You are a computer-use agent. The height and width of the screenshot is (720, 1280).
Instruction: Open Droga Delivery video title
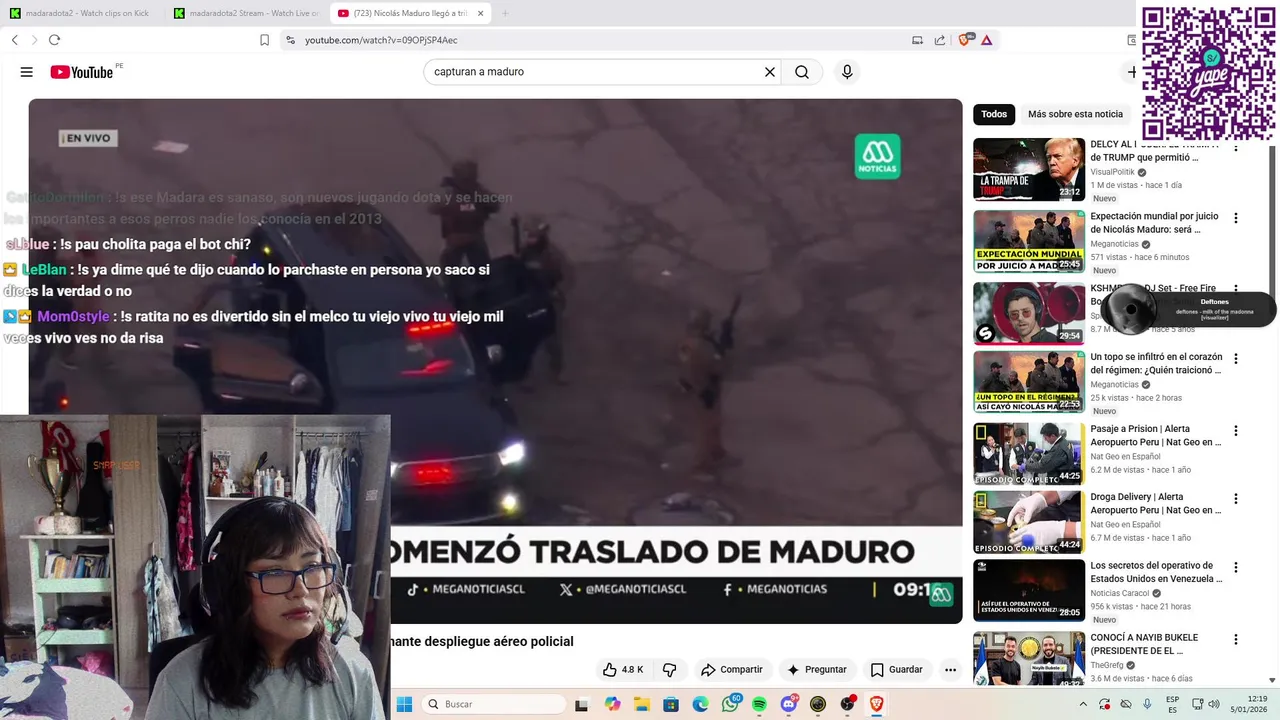(x=1156, y=503)
